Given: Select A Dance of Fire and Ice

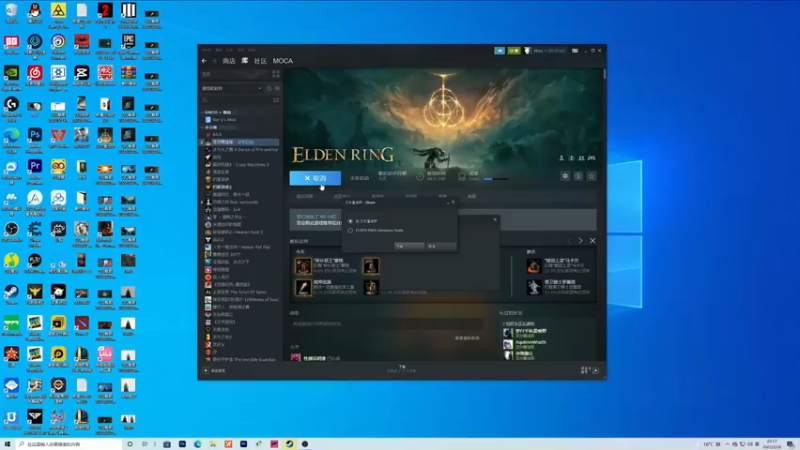Looking at the screenshot, I should pyautogui.click(x=242, y=149).
